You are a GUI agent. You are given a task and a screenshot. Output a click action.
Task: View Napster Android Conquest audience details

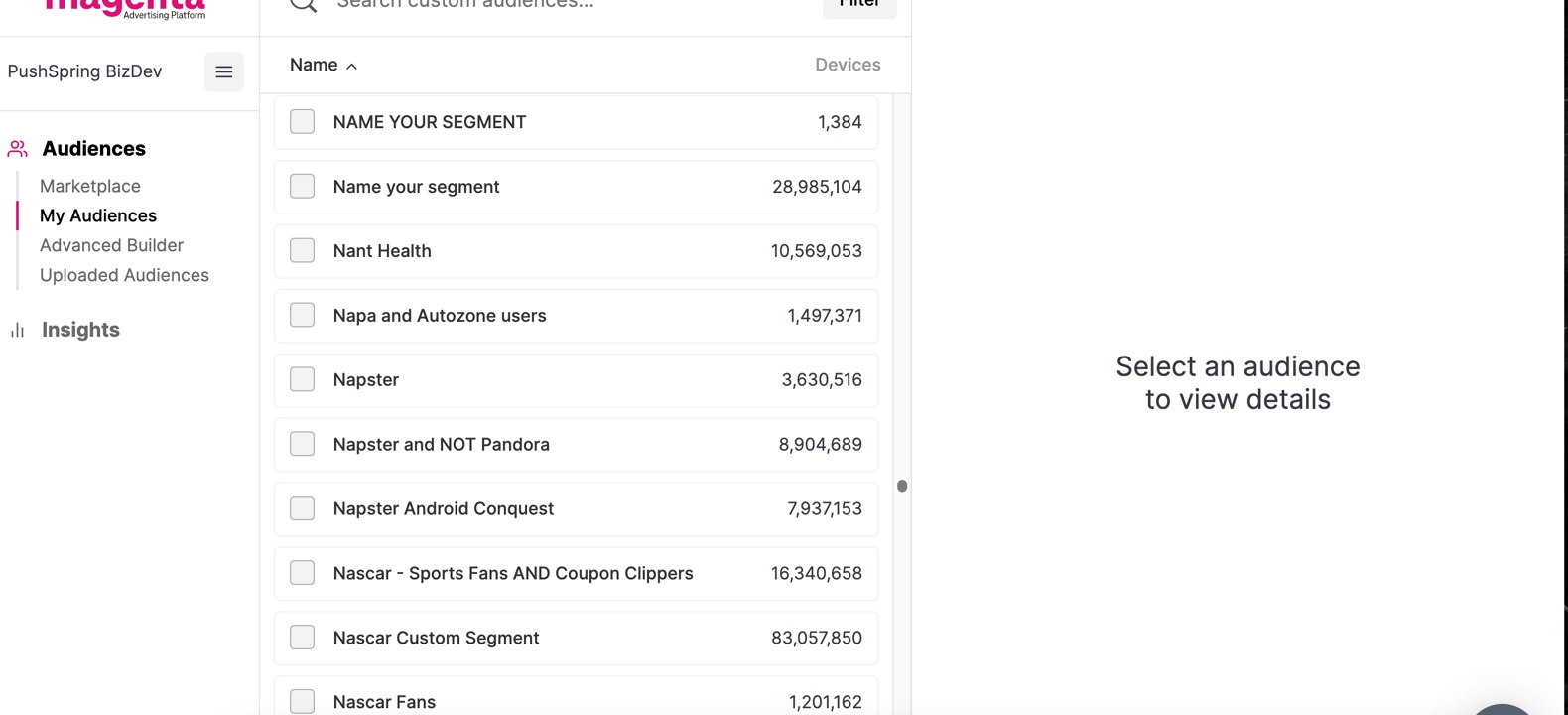pyautogui.click(x=443, y=509)
